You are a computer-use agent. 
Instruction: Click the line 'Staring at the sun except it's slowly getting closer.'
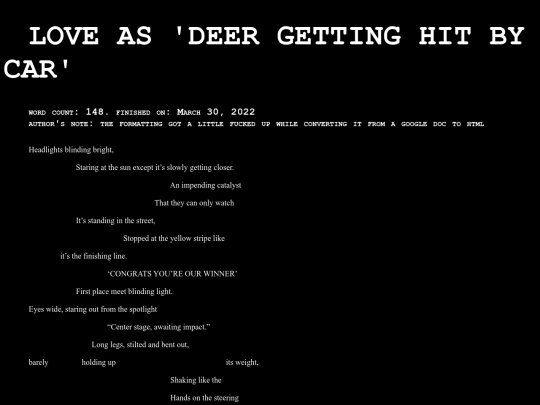(155, 168)
